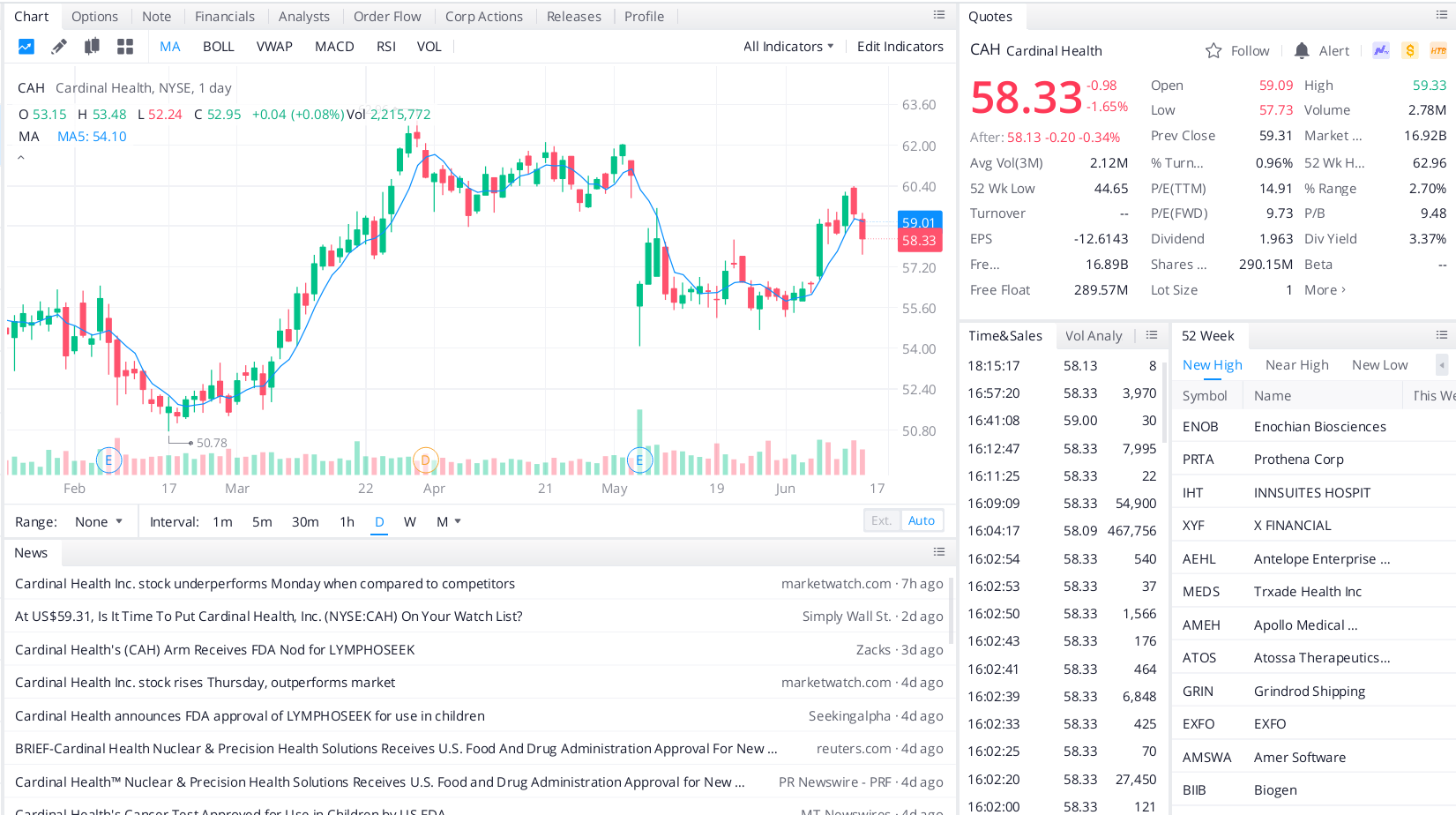Toggle the VWAP indicator
This screenshot has height=815, width=1456.
tap(274, 47)
